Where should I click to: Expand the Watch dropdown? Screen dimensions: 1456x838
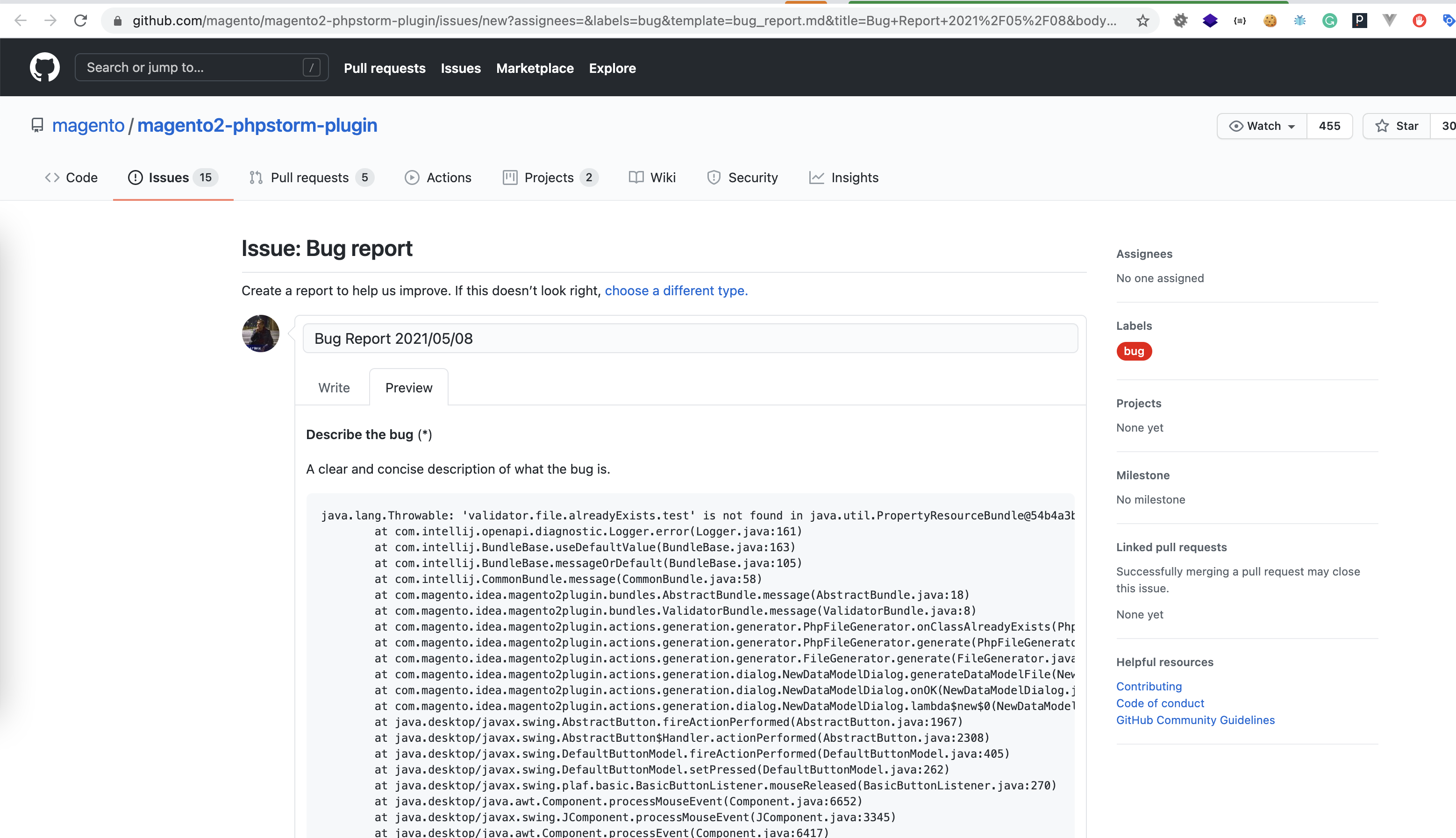click(1262, 126)
